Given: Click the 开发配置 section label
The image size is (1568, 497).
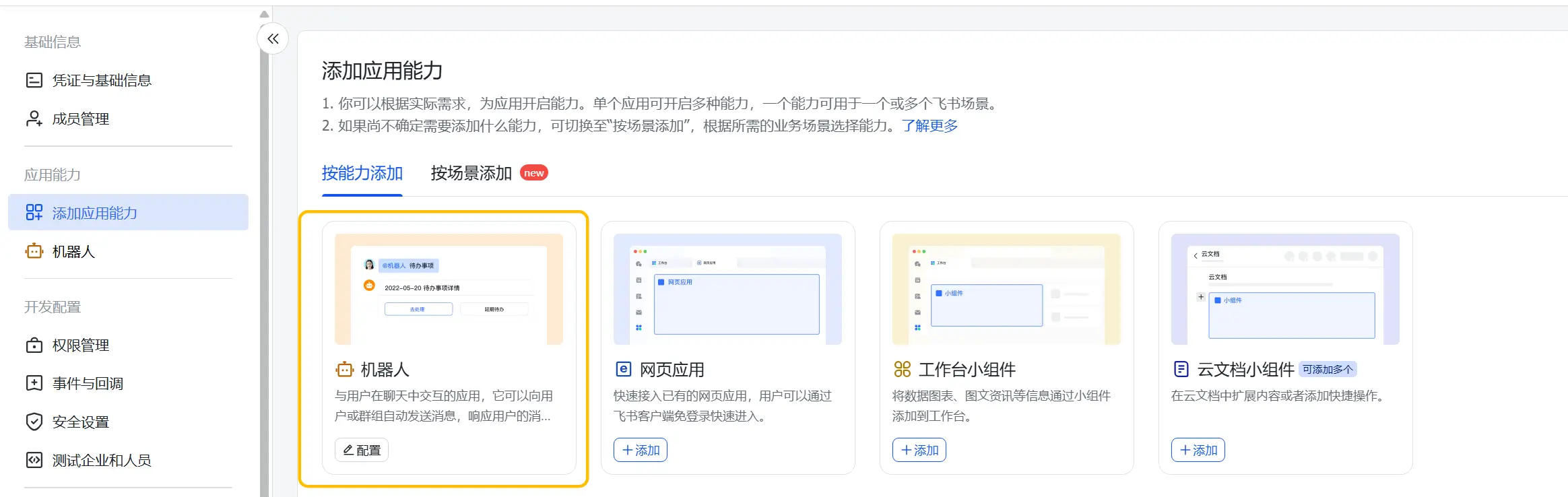Looking at the screenshot, I should pyautogui.click(x=53, y=306).
